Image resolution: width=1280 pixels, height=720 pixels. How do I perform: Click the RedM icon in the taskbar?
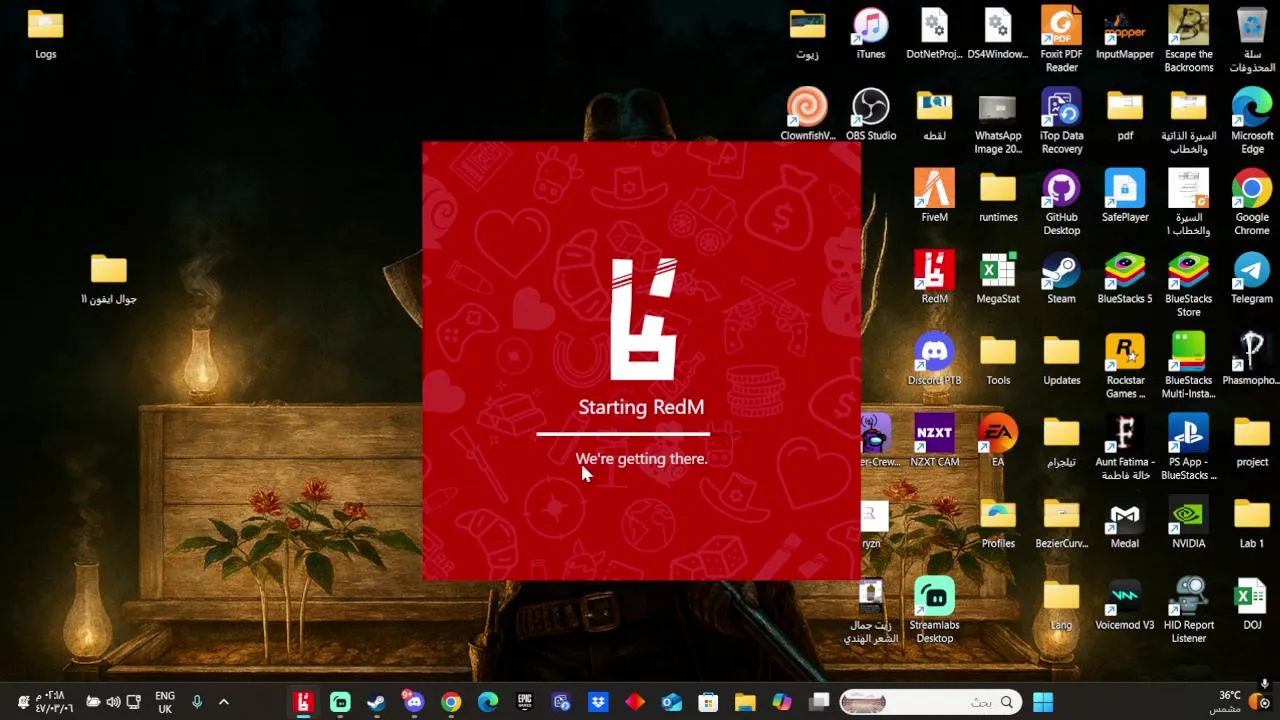(x=303, y=702)
